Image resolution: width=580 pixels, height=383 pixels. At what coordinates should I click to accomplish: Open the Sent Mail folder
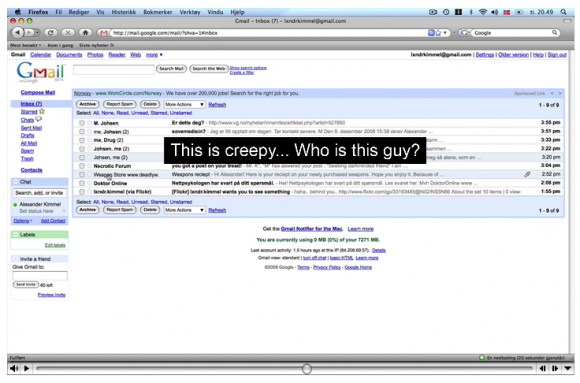click(31, 128)
